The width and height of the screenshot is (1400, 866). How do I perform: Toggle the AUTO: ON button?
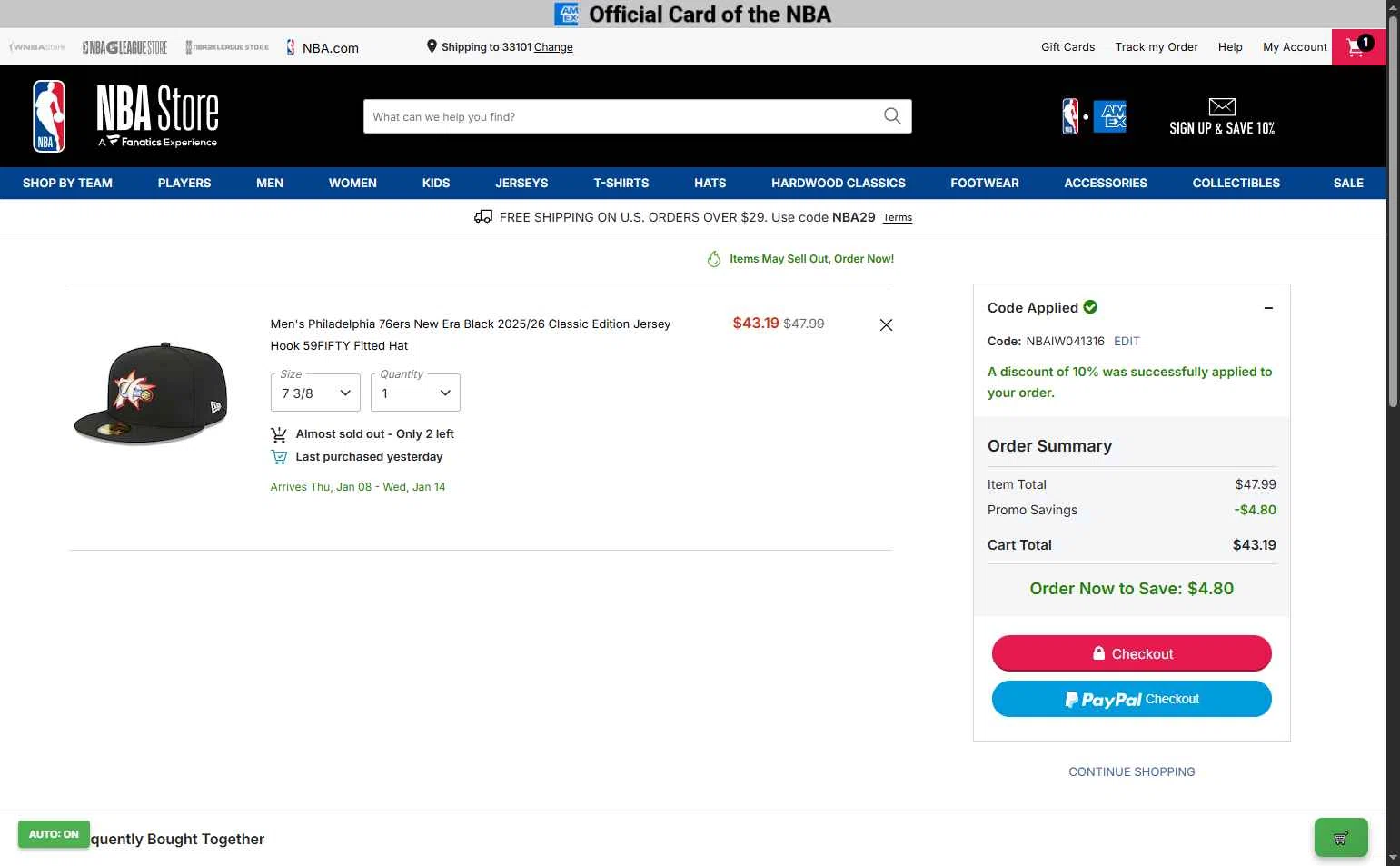click(x=54, y=834)
